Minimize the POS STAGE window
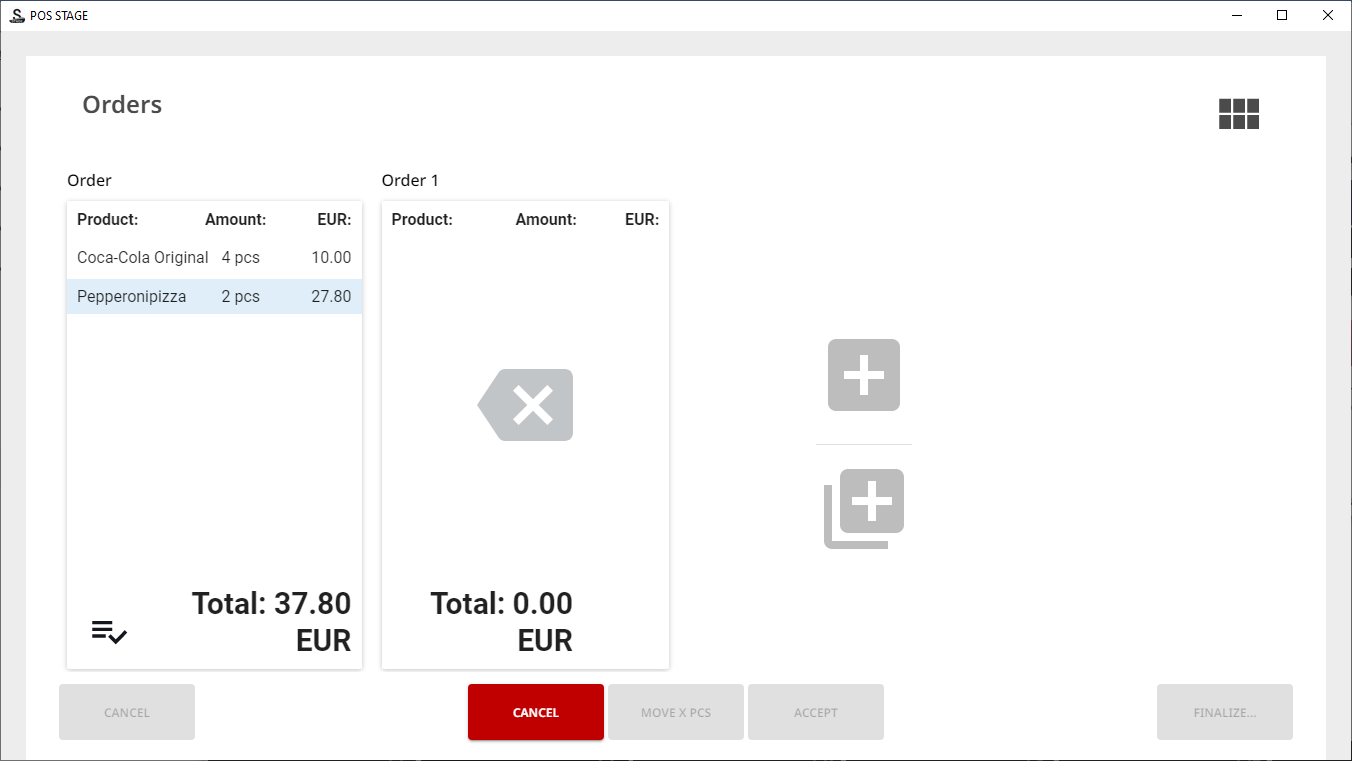The height and width of the screenshot is (761, 1352). (x=1236, y=15)
